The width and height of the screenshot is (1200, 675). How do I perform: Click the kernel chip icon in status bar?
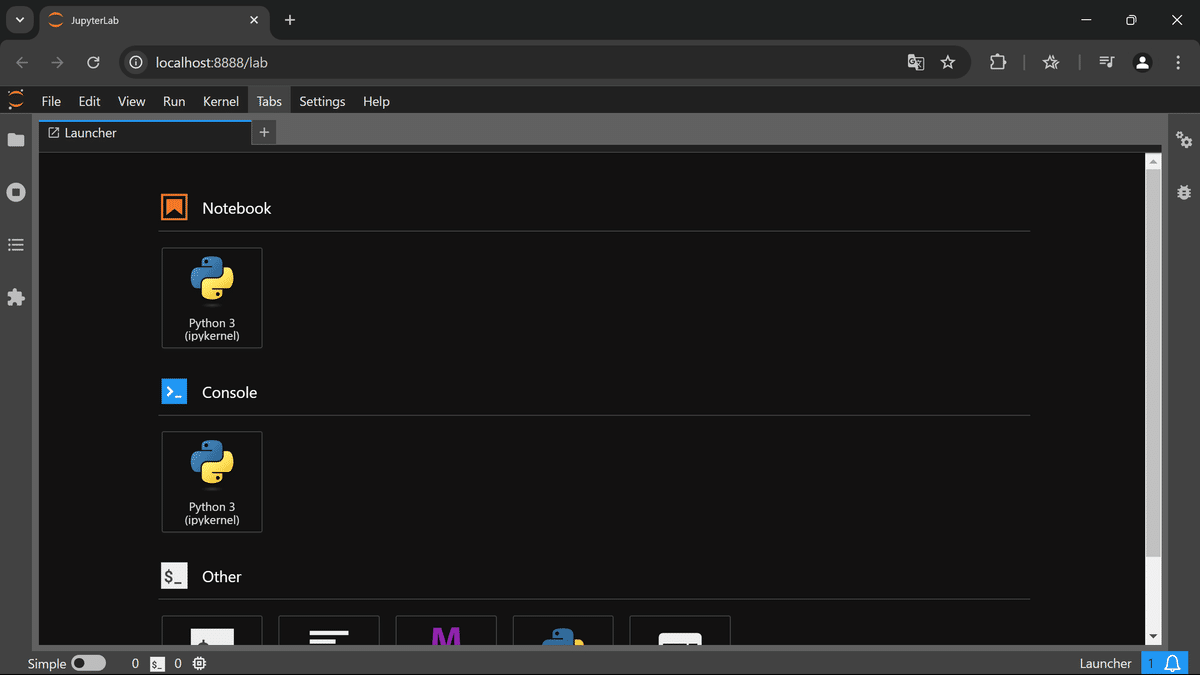tap(199, 663)
